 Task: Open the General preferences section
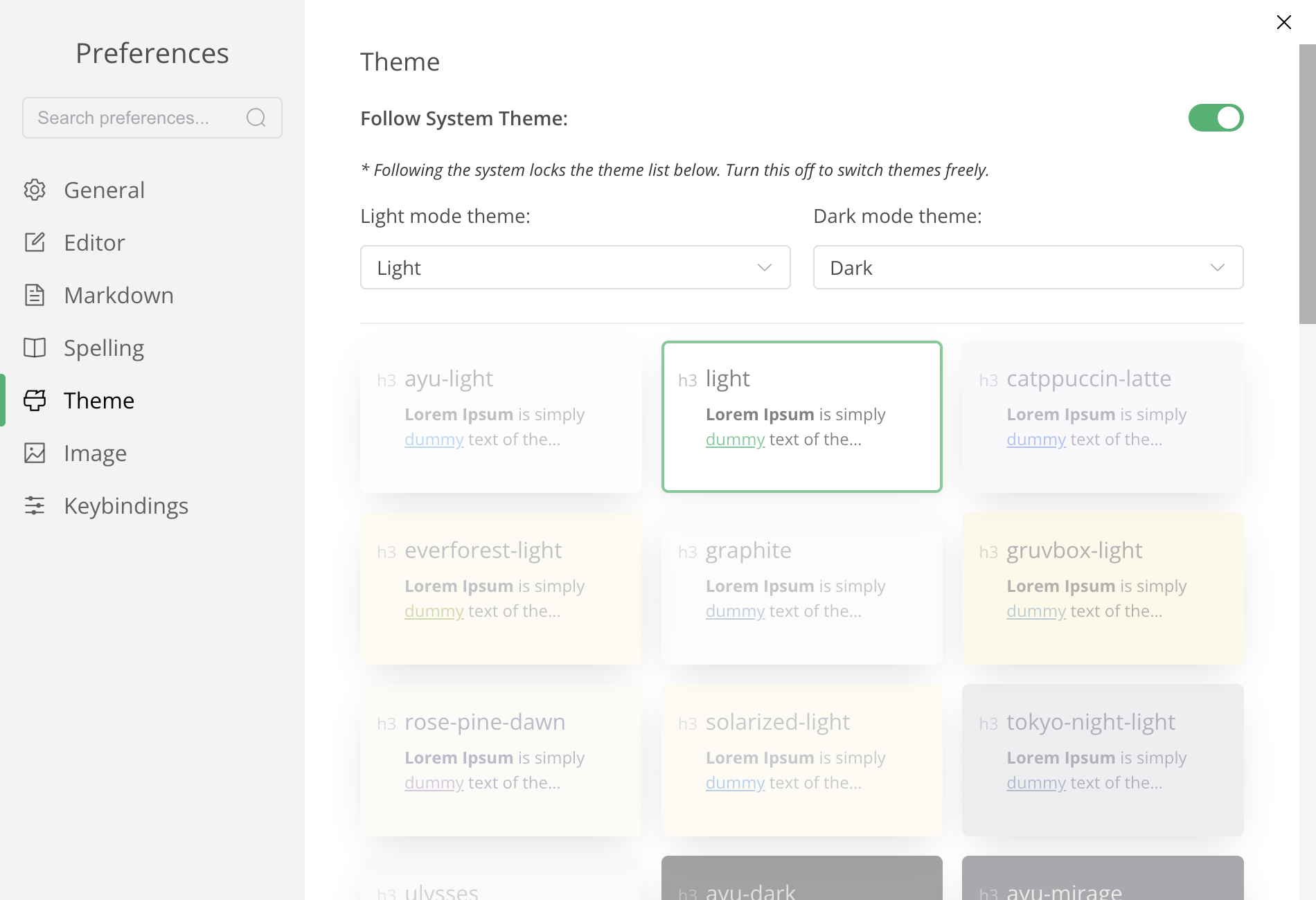pos(152,190)
